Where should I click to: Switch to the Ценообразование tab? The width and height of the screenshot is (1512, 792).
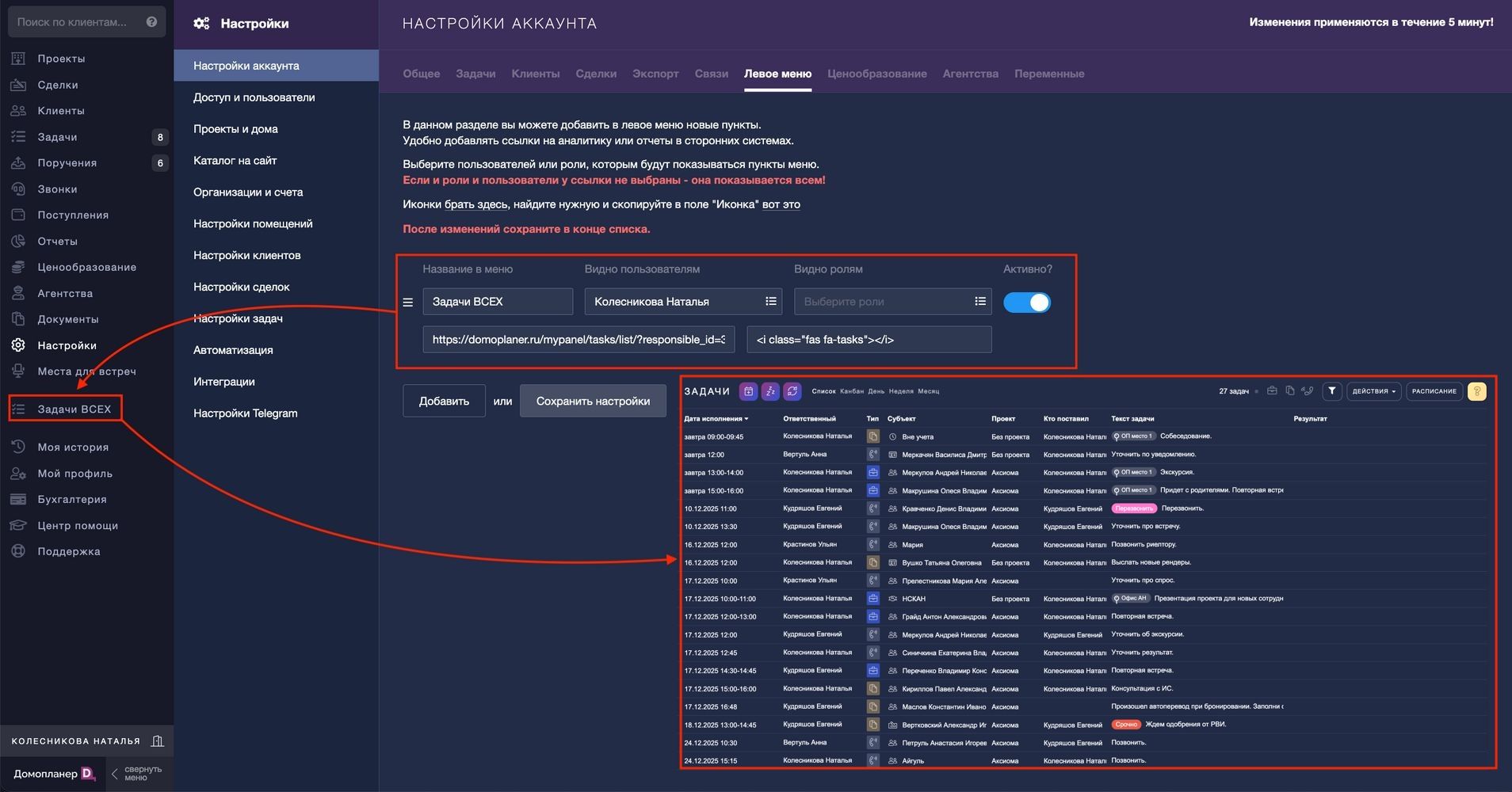click(x=876, y=74)
